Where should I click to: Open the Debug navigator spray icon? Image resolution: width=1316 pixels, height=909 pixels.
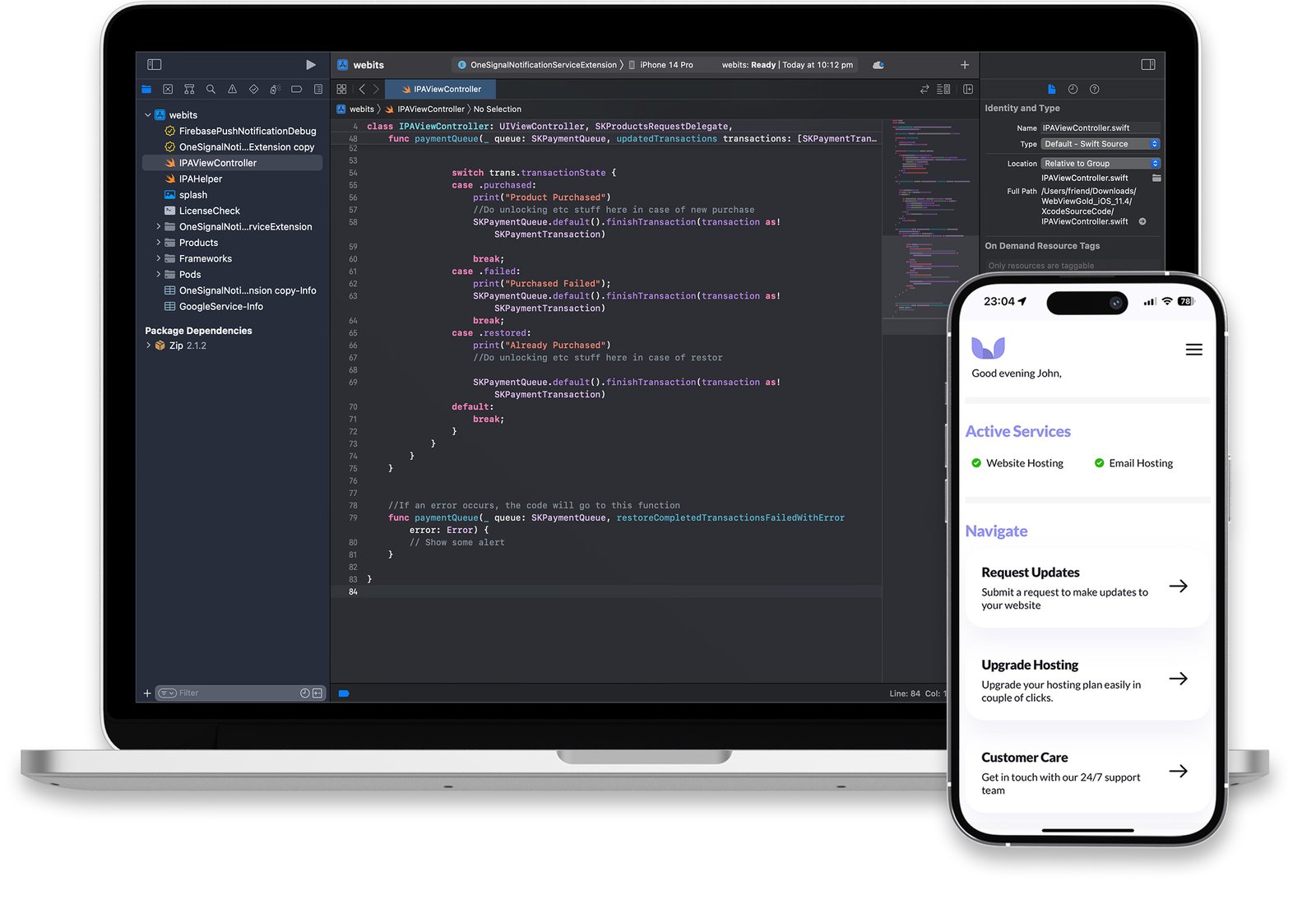pos(275,89)
